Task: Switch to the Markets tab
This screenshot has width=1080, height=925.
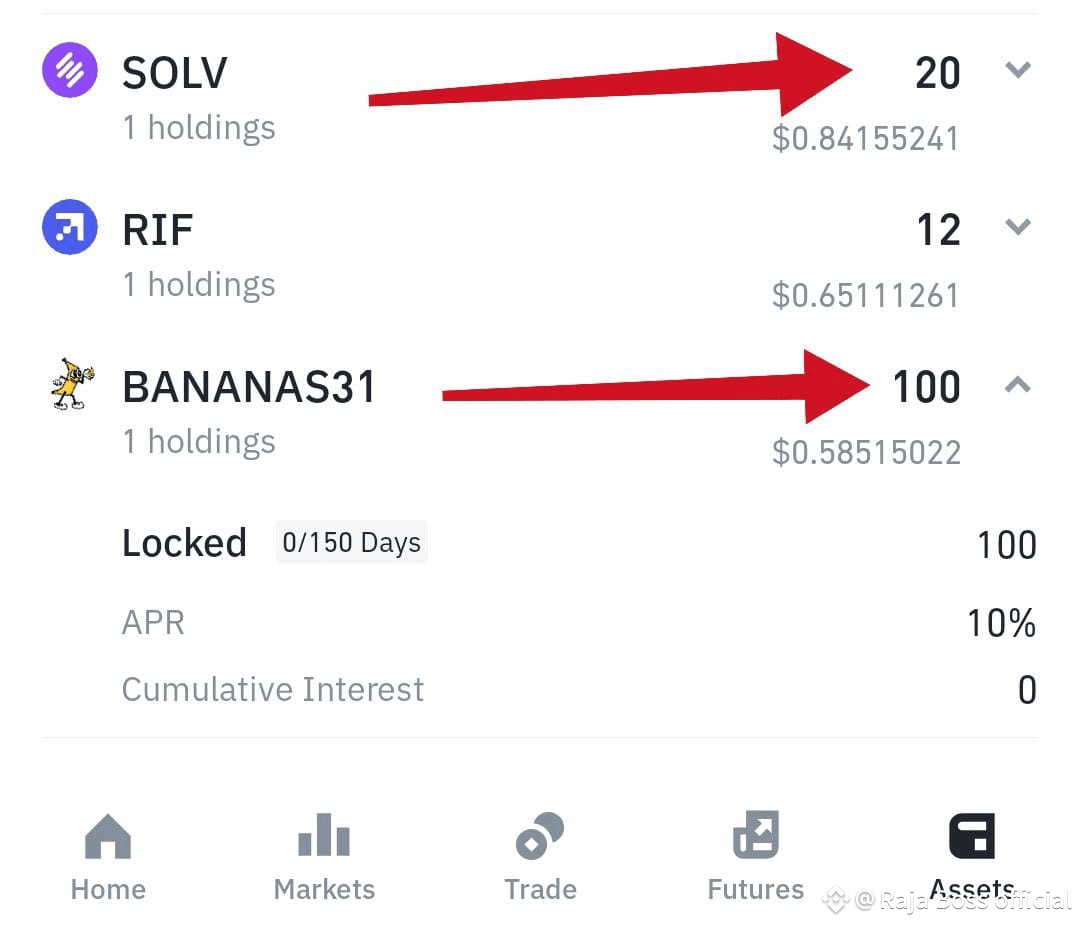Action: 323,860
